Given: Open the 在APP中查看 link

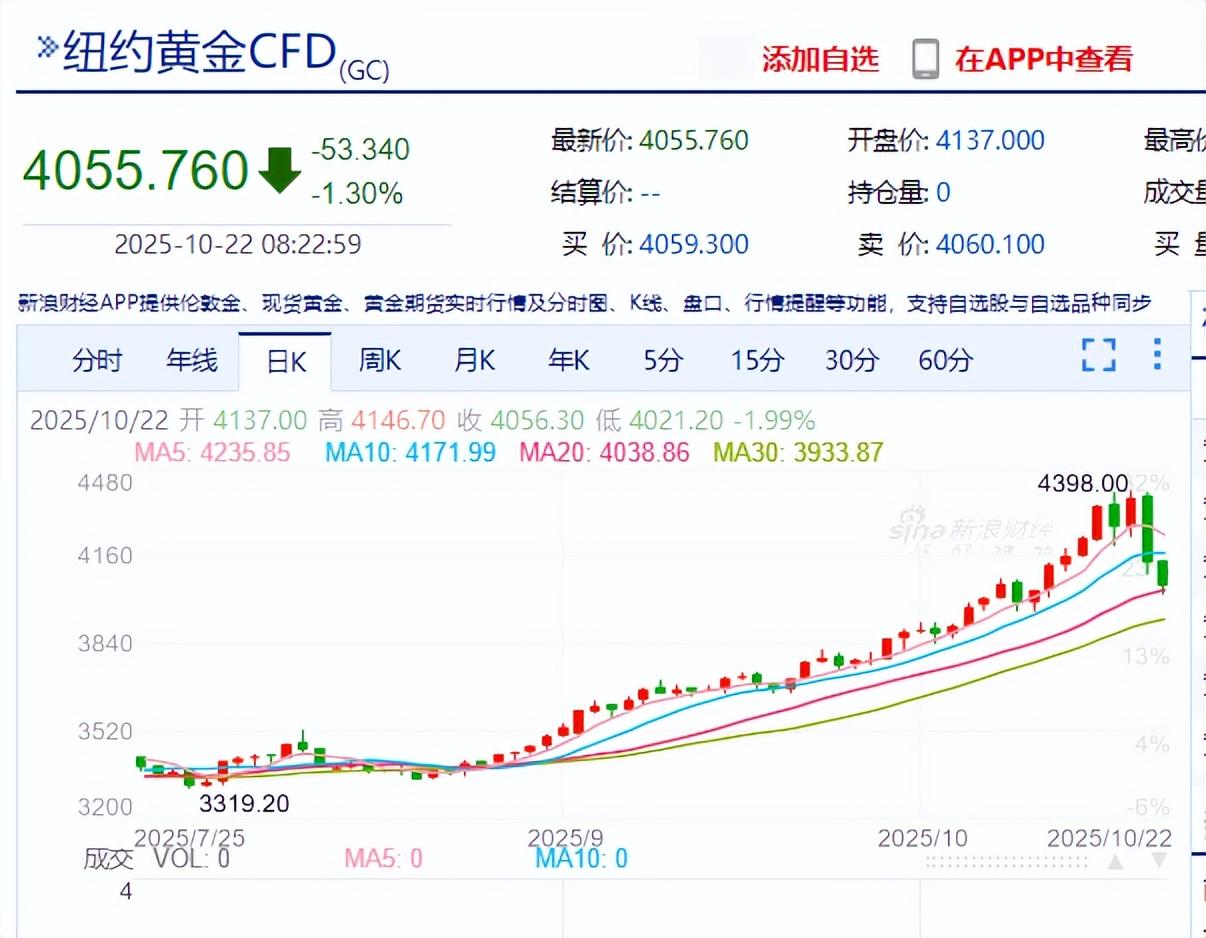Looking at the screenshot, I should point(1043,60).
